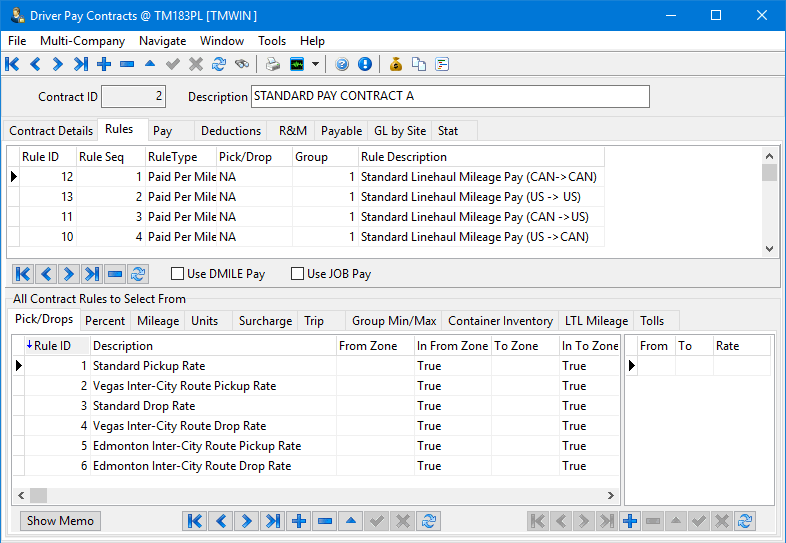Expand the dropdown arrow beside the monitor icon
The width and height of the screenshot is (786, 543).
coord(315,64)
